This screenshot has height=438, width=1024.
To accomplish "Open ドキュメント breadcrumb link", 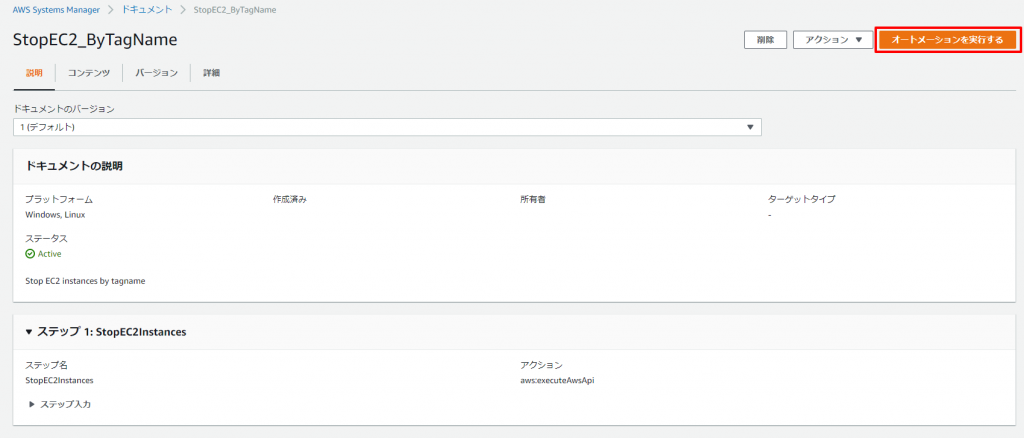I will (148, 10).
